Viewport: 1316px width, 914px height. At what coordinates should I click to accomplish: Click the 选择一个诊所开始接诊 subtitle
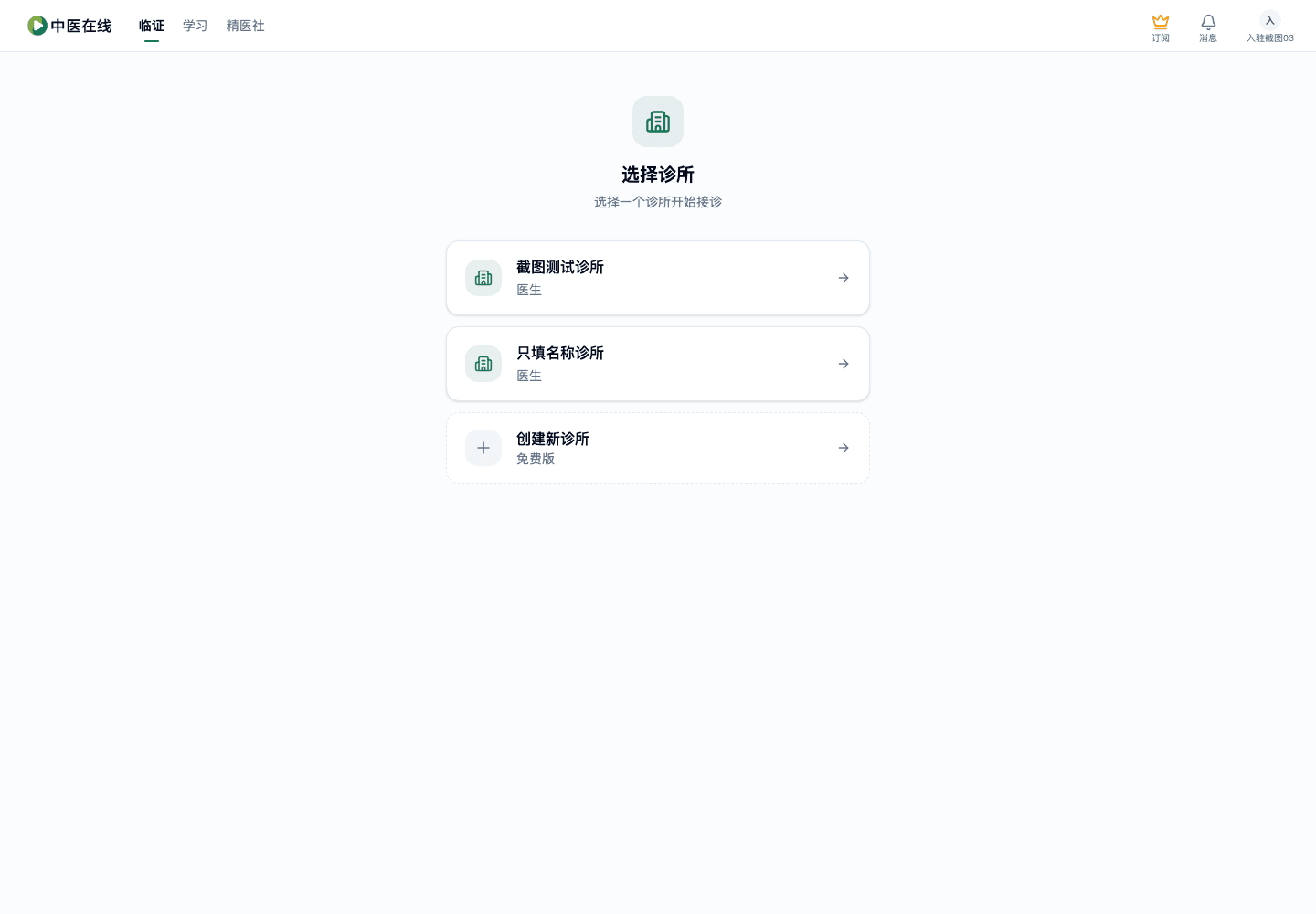coord(658,202)
